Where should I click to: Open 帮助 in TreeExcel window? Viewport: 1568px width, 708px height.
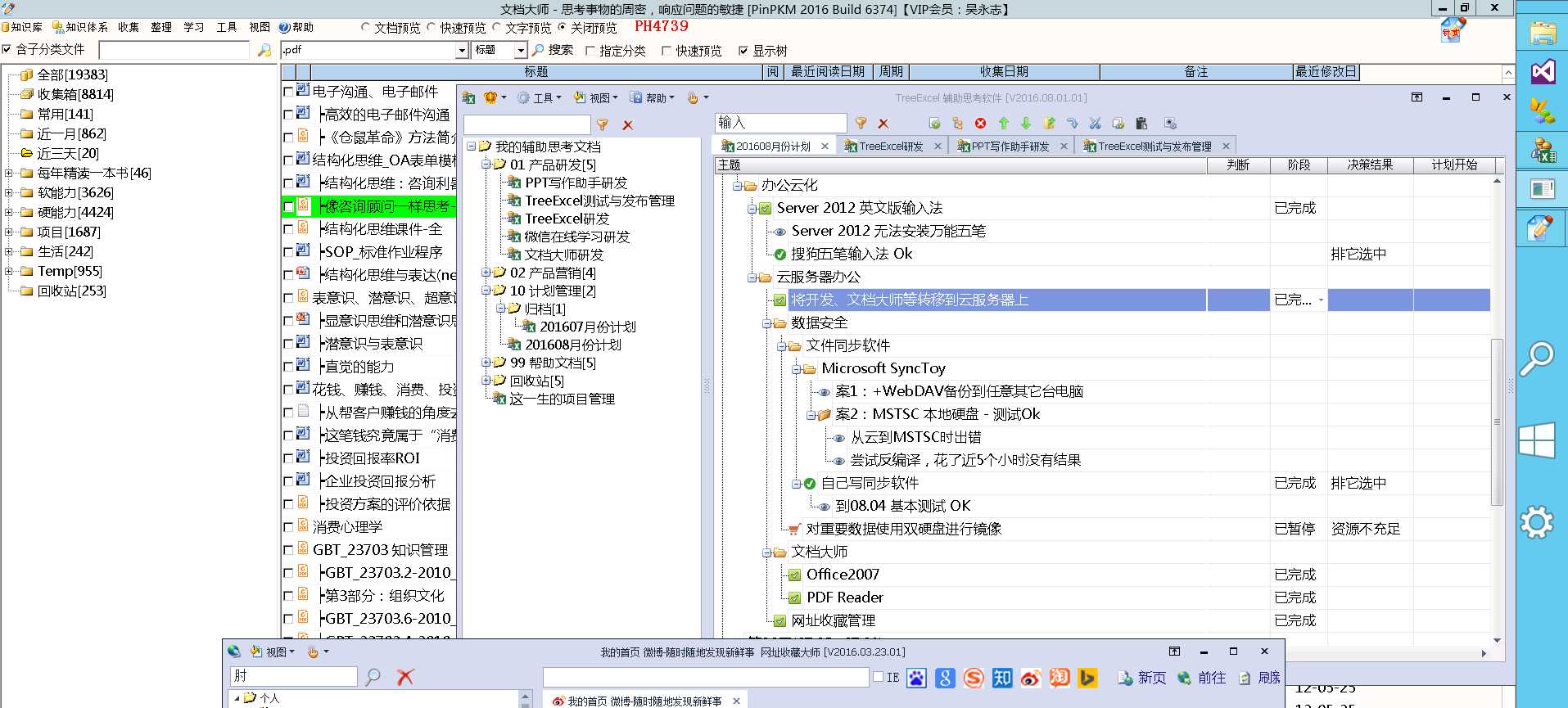pos(653,98)
